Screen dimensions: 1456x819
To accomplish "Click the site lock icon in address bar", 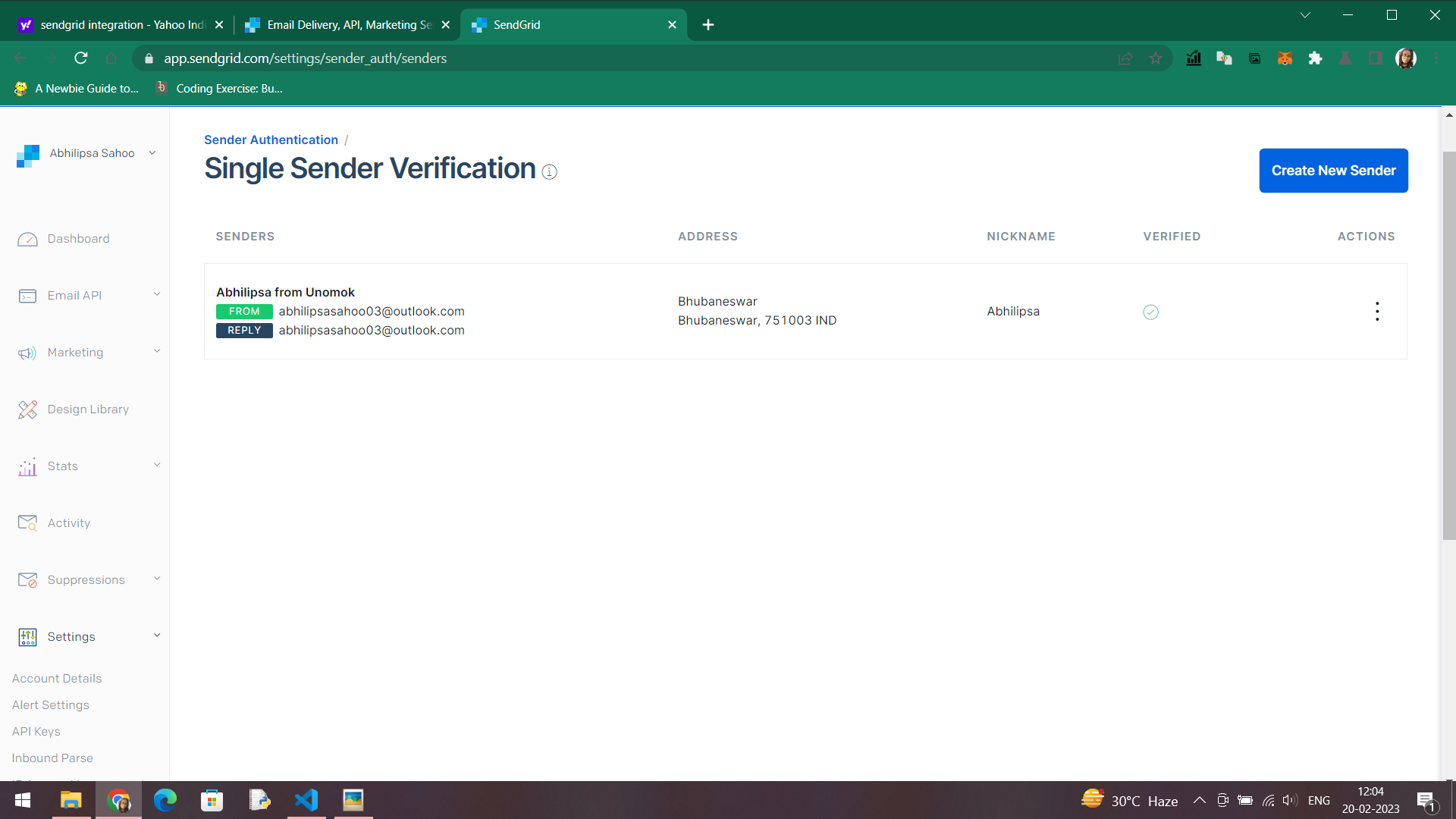I will (x=149, y=58).
